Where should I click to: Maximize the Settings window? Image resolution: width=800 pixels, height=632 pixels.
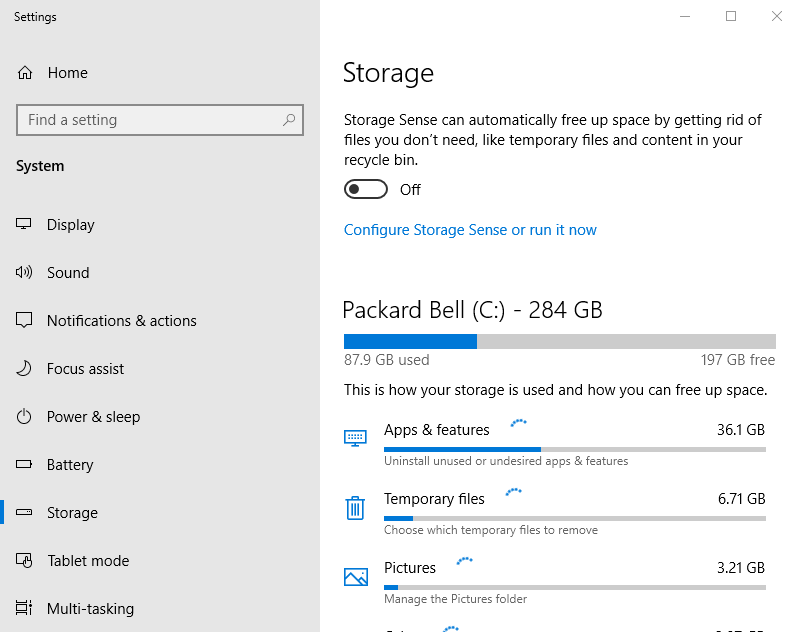(x=731, y=16)
